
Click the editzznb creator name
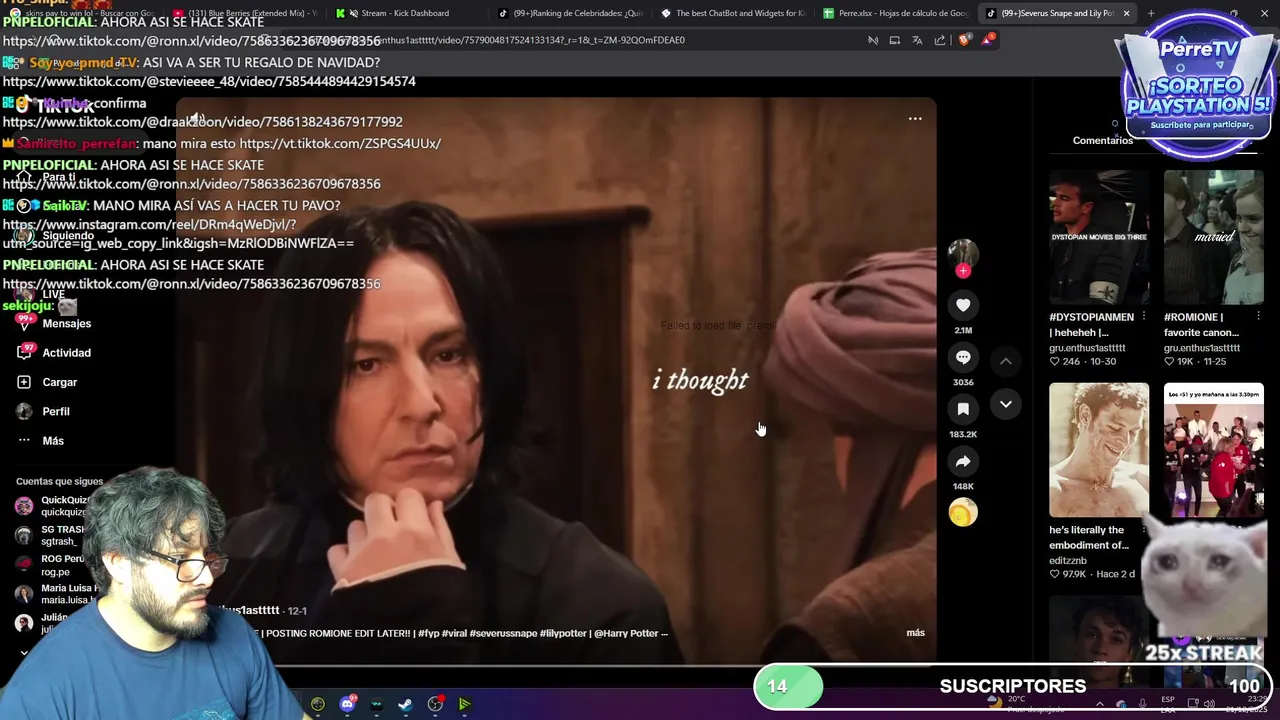[x=1068, y=560]
